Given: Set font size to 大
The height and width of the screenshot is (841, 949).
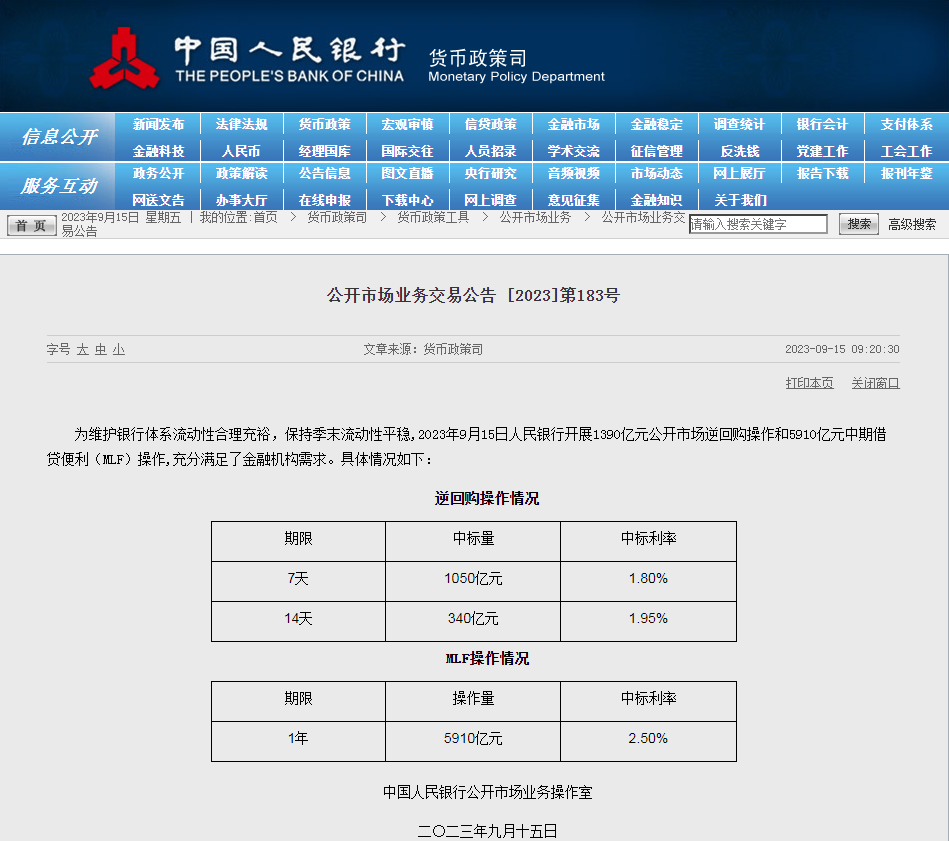Looking at the screenshot, I should tap(83, 350).
